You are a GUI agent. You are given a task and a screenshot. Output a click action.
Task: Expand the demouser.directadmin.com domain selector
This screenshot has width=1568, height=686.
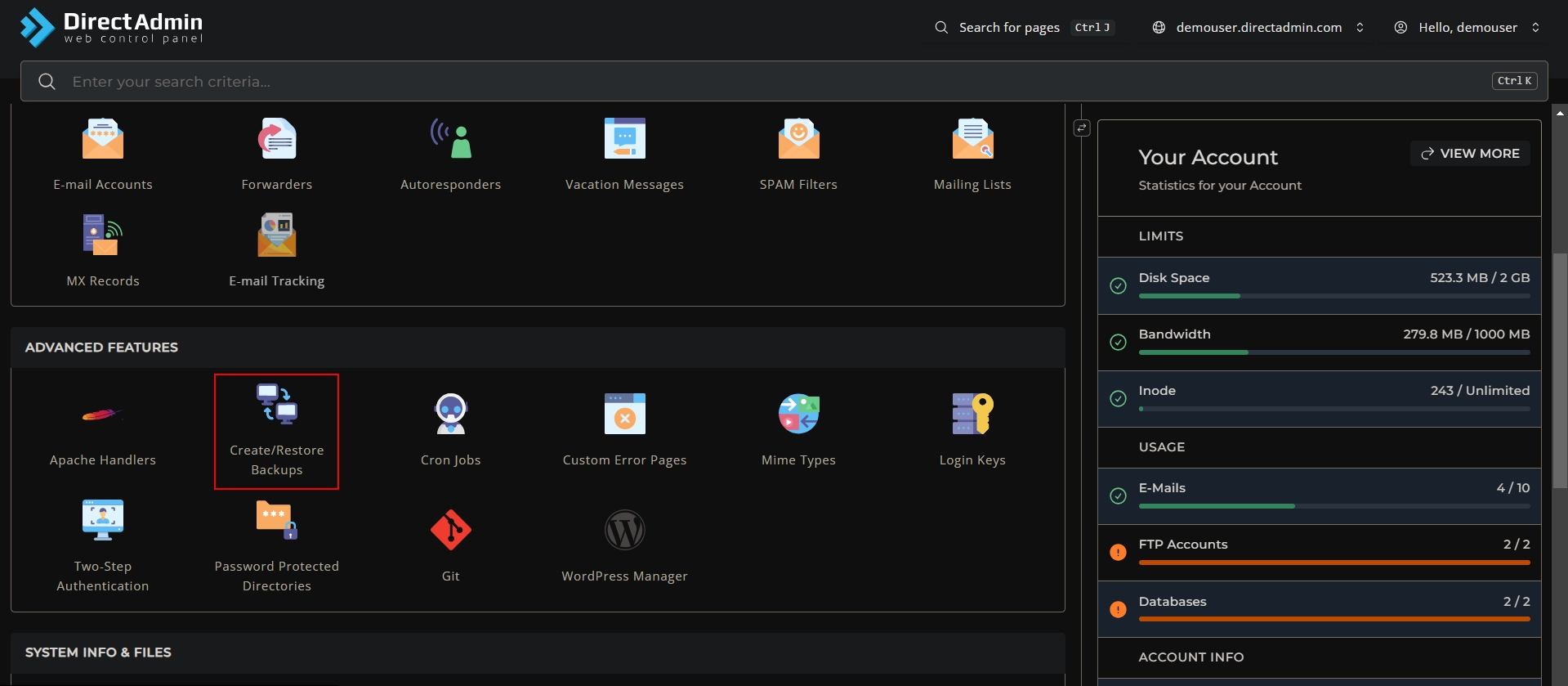(1258, 28)
